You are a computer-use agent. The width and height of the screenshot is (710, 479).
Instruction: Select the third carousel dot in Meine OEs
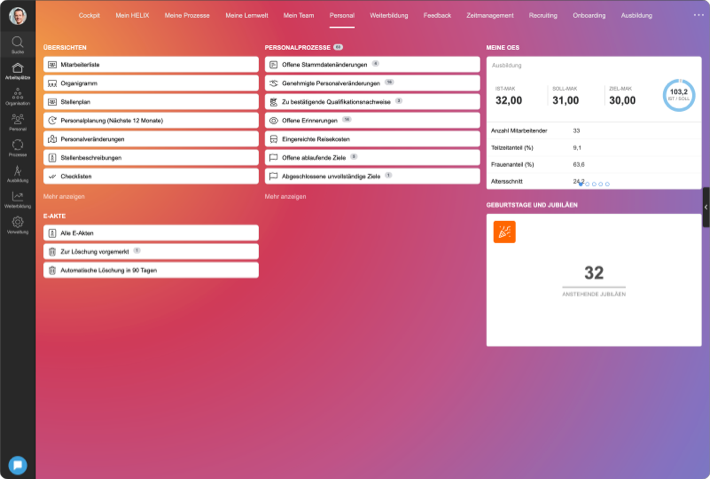[x=594, y=184]
